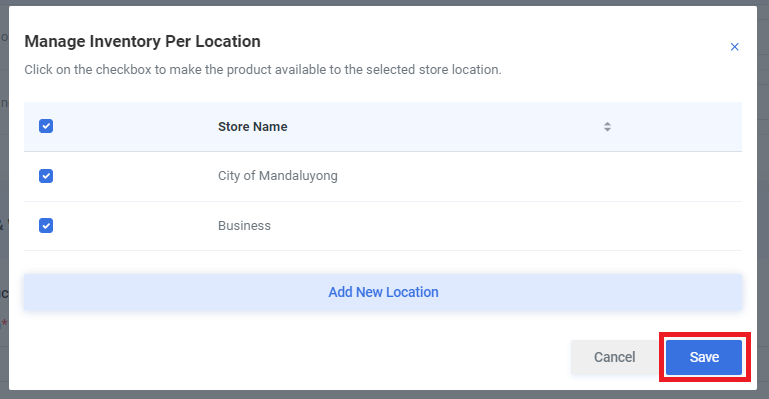
Task: Save the inventory location settings
Action: point(704,357)
